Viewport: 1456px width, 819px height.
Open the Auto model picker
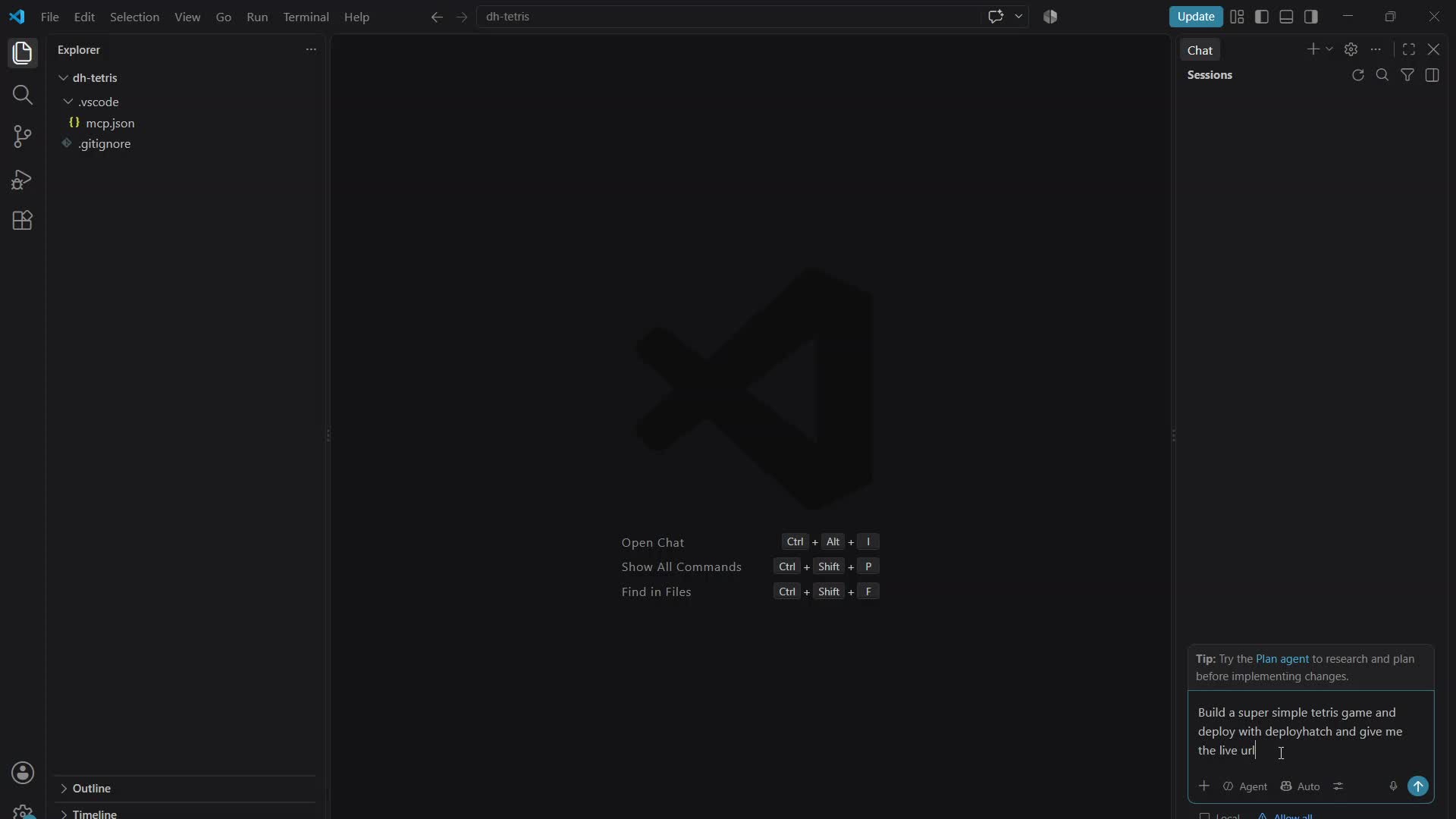coord(1300,786)
